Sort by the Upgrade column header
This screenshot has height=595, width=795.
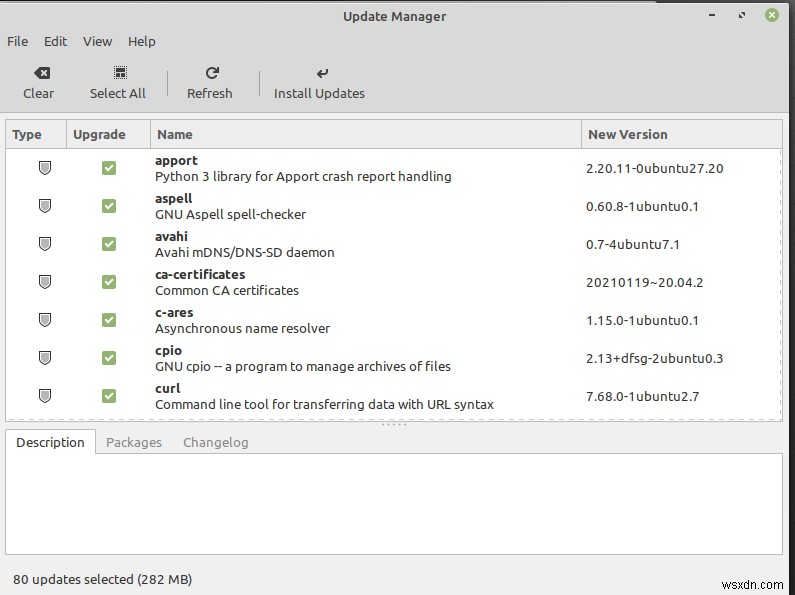(x=109, y=134)
